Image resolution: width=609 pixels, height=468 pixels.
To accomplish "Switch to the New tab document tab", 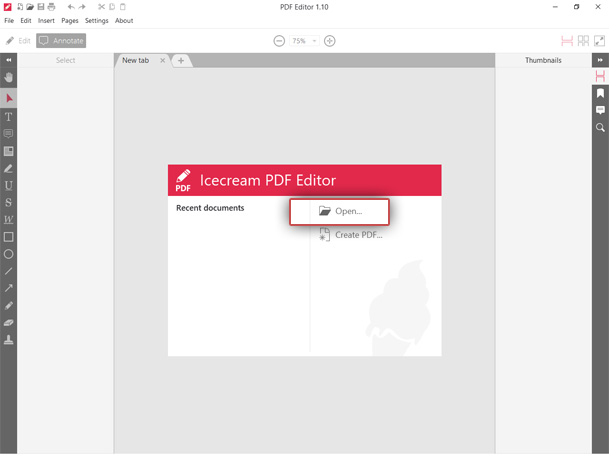I will pyautogui.click(x=136, y=60).
